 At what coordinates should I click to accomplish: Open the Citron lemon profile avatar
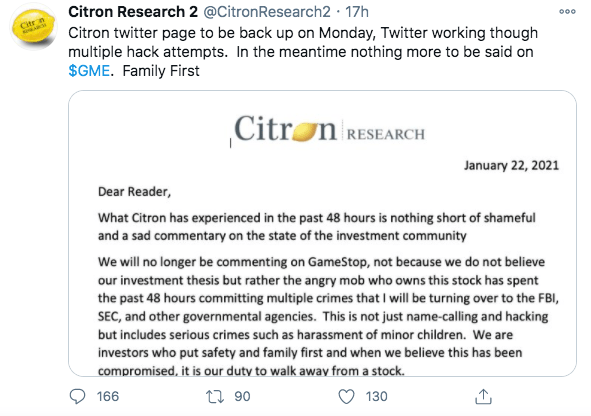33,28
